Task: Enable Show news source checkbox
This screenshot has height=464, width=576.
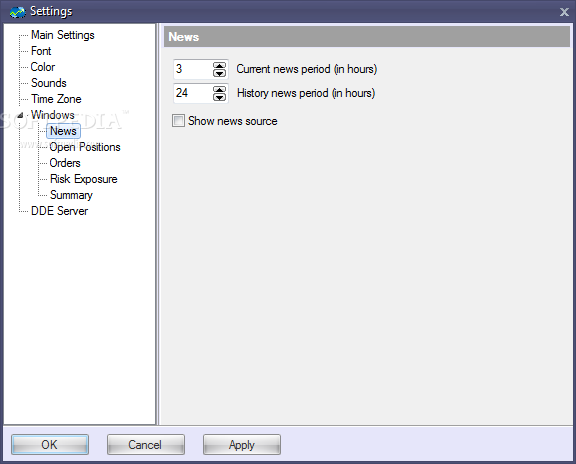Action: click(x=178, y=121)
